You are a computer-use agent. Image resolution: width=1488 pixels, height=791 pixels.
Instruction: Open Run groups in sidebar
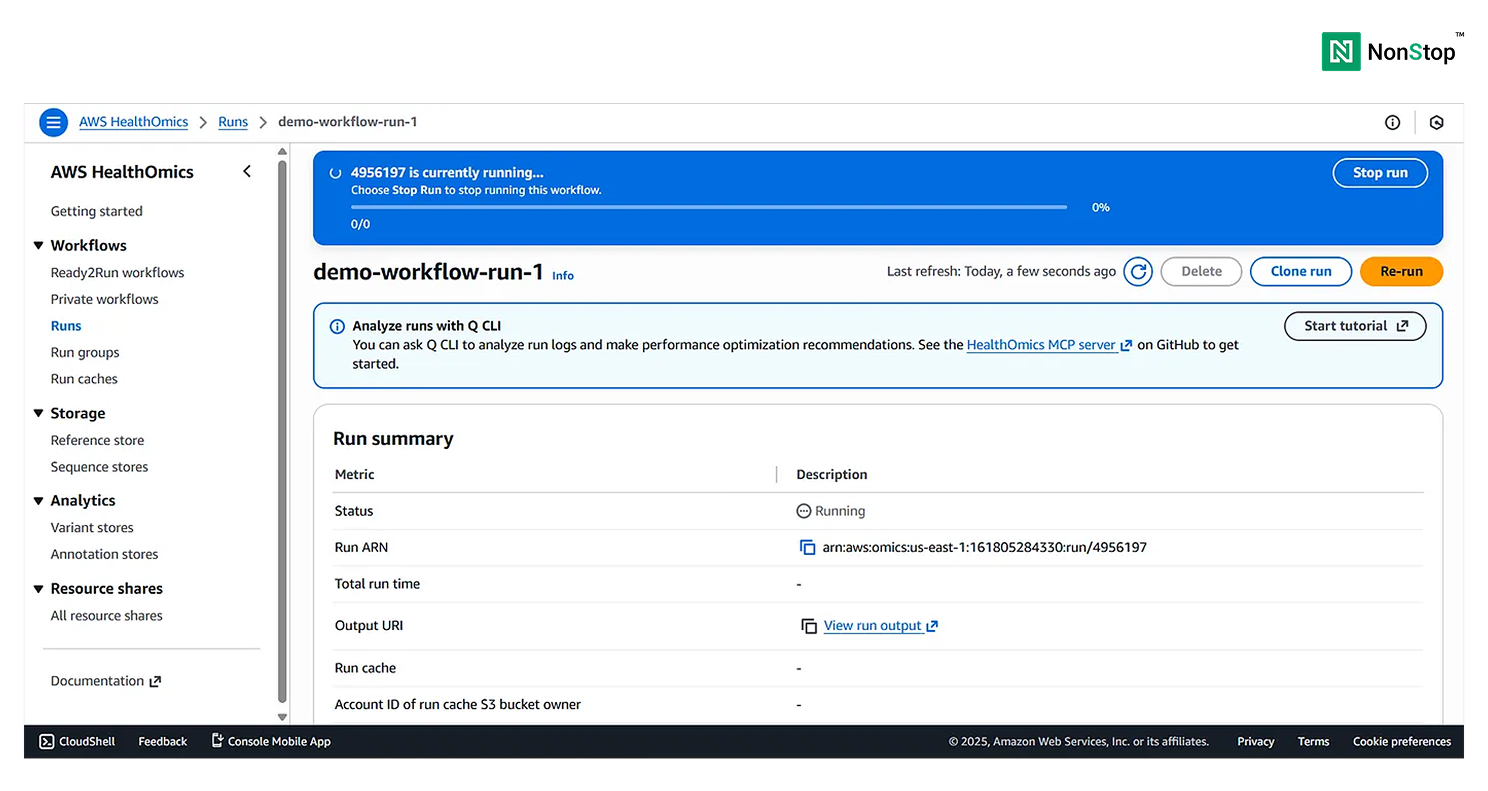pos(85,352)
